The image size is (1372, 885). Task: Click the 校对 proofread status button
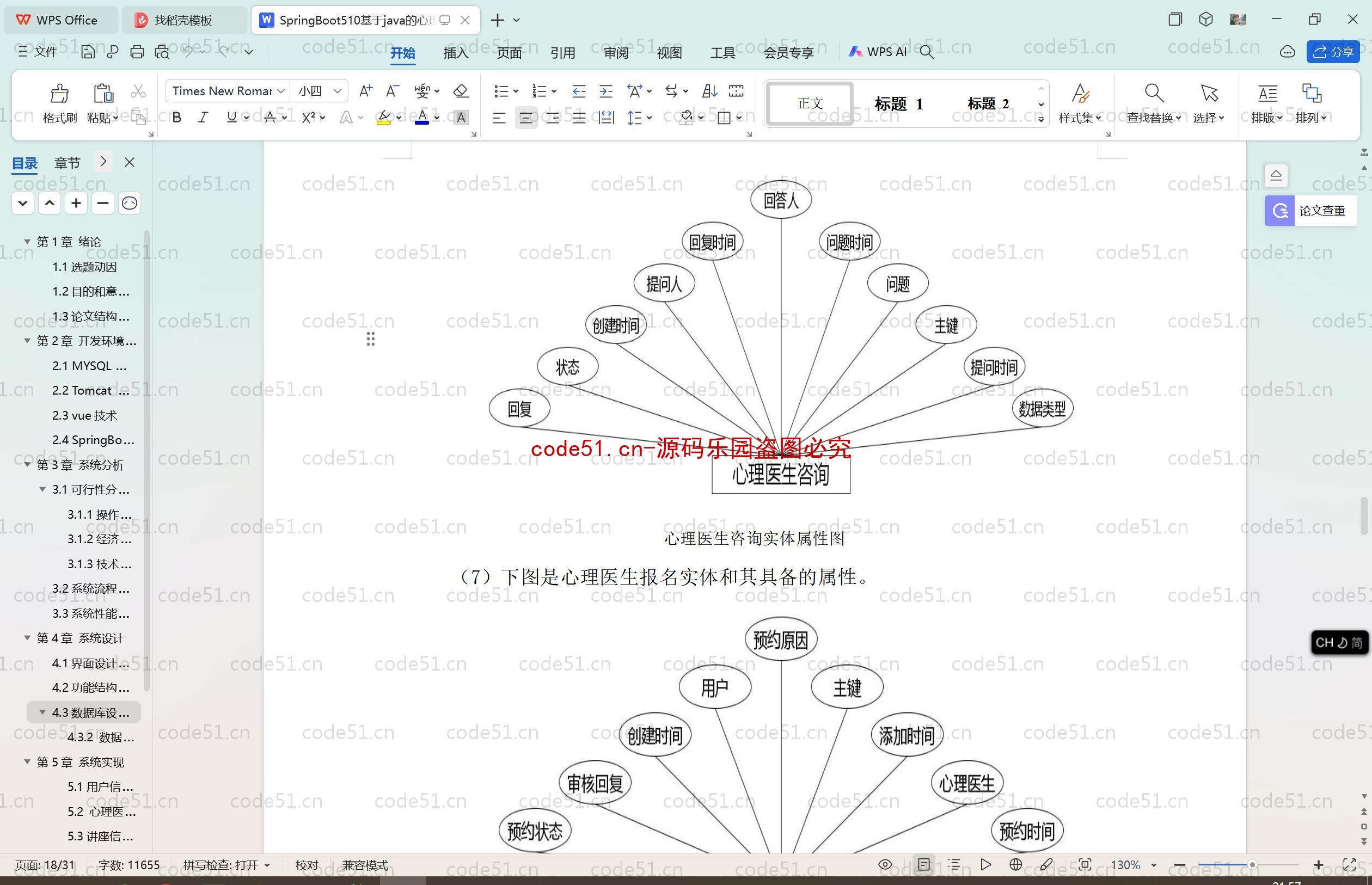(307, 865)
